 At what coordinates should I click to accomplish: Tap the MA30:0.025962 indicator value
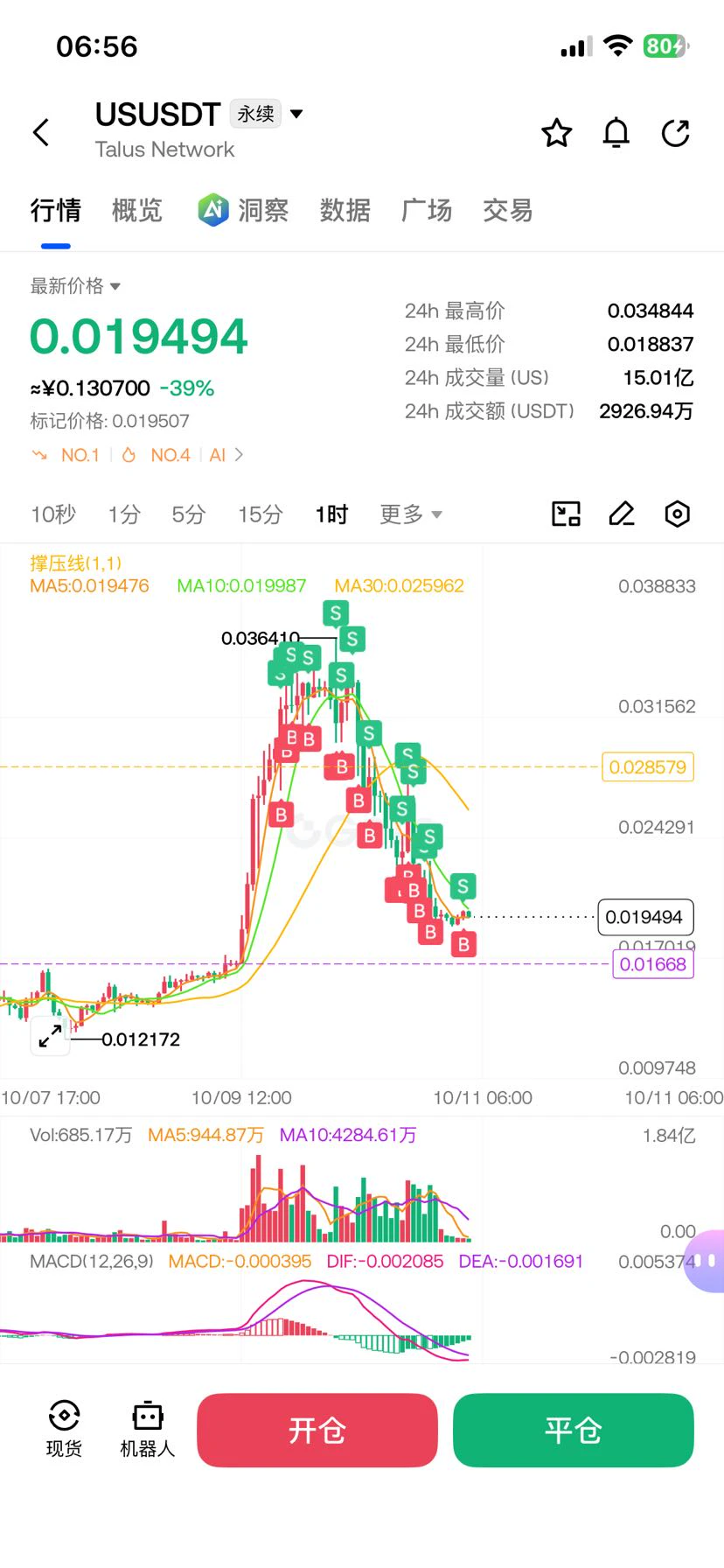click(400, 586)
